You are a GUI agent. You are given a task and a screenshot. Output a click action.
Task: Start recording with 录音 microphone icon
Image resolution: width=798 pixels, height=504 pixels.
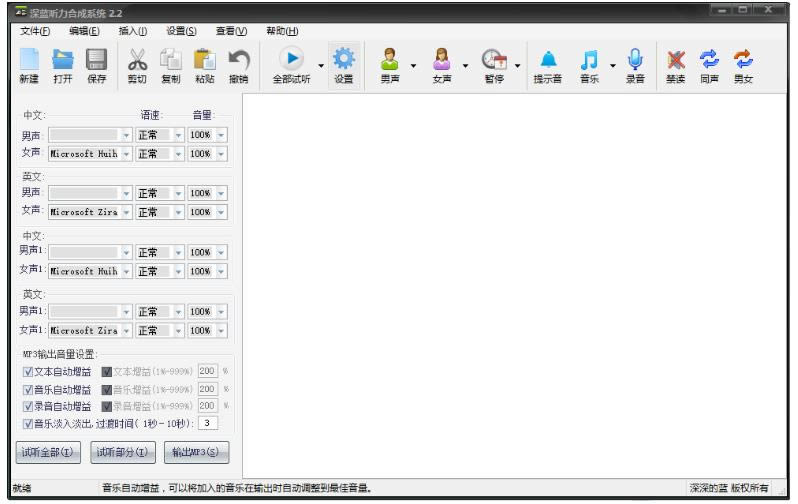click(x=635, y=66)
